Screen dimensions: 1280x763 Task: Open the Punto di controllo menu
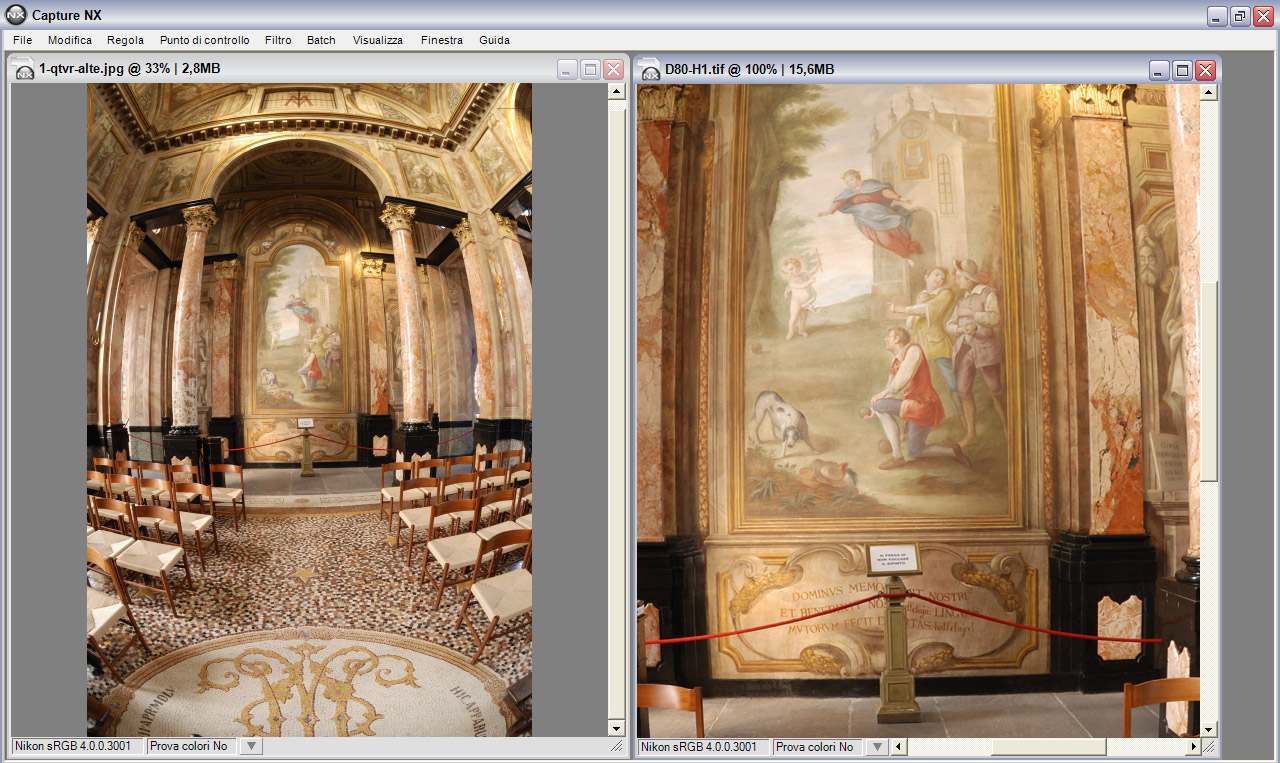[204, 40]
